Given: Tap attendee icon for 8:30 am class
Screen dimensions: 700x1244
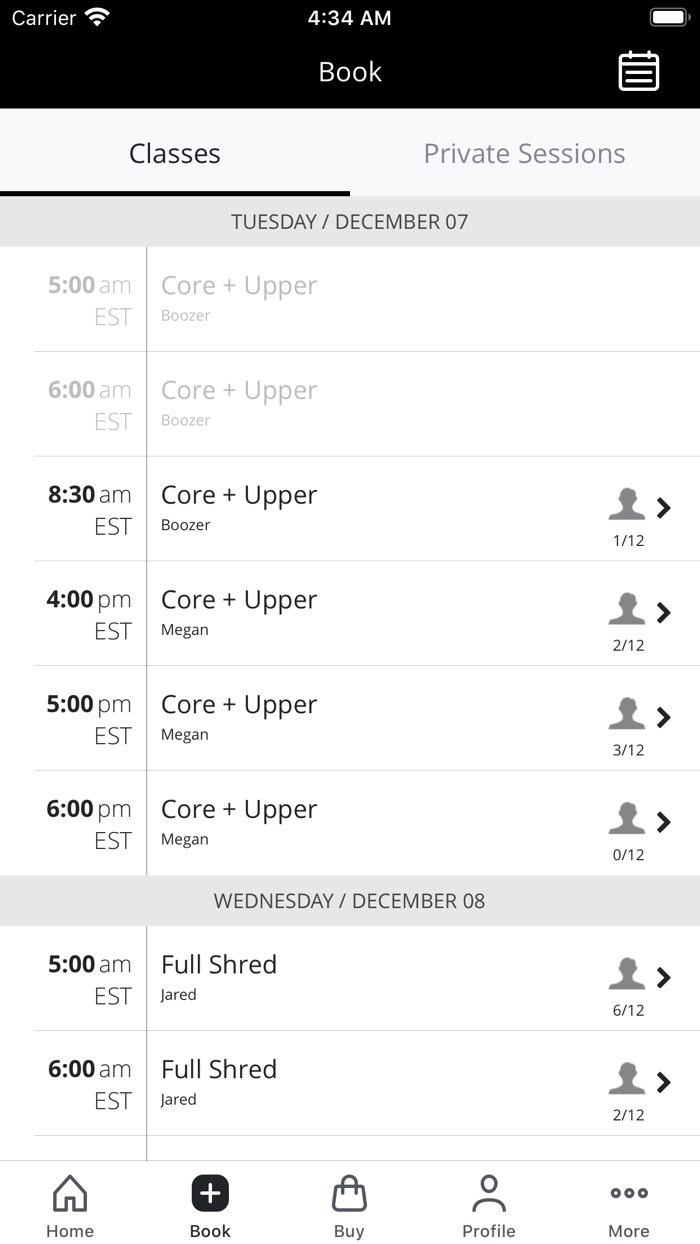Looking at the screenshot, I should 627,505.
